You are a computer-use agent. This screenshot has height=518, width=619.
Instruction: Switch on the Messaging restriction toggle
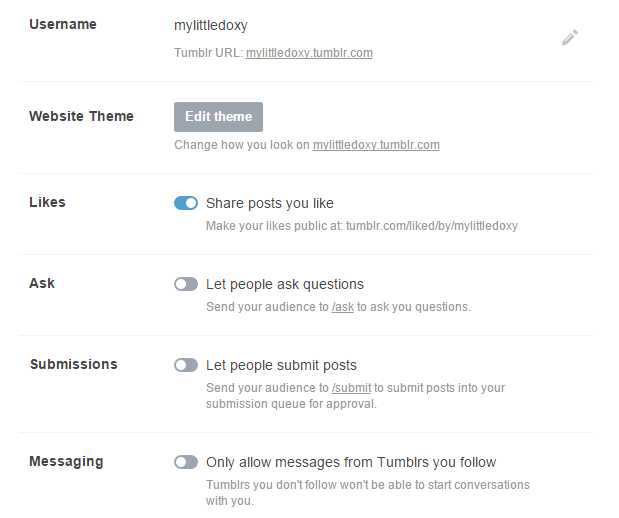186,462
